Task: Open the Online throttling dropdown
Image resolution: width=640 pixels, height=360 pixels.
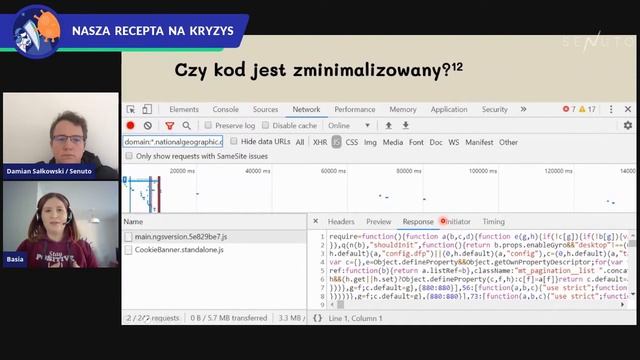Action: coord(349,126)
